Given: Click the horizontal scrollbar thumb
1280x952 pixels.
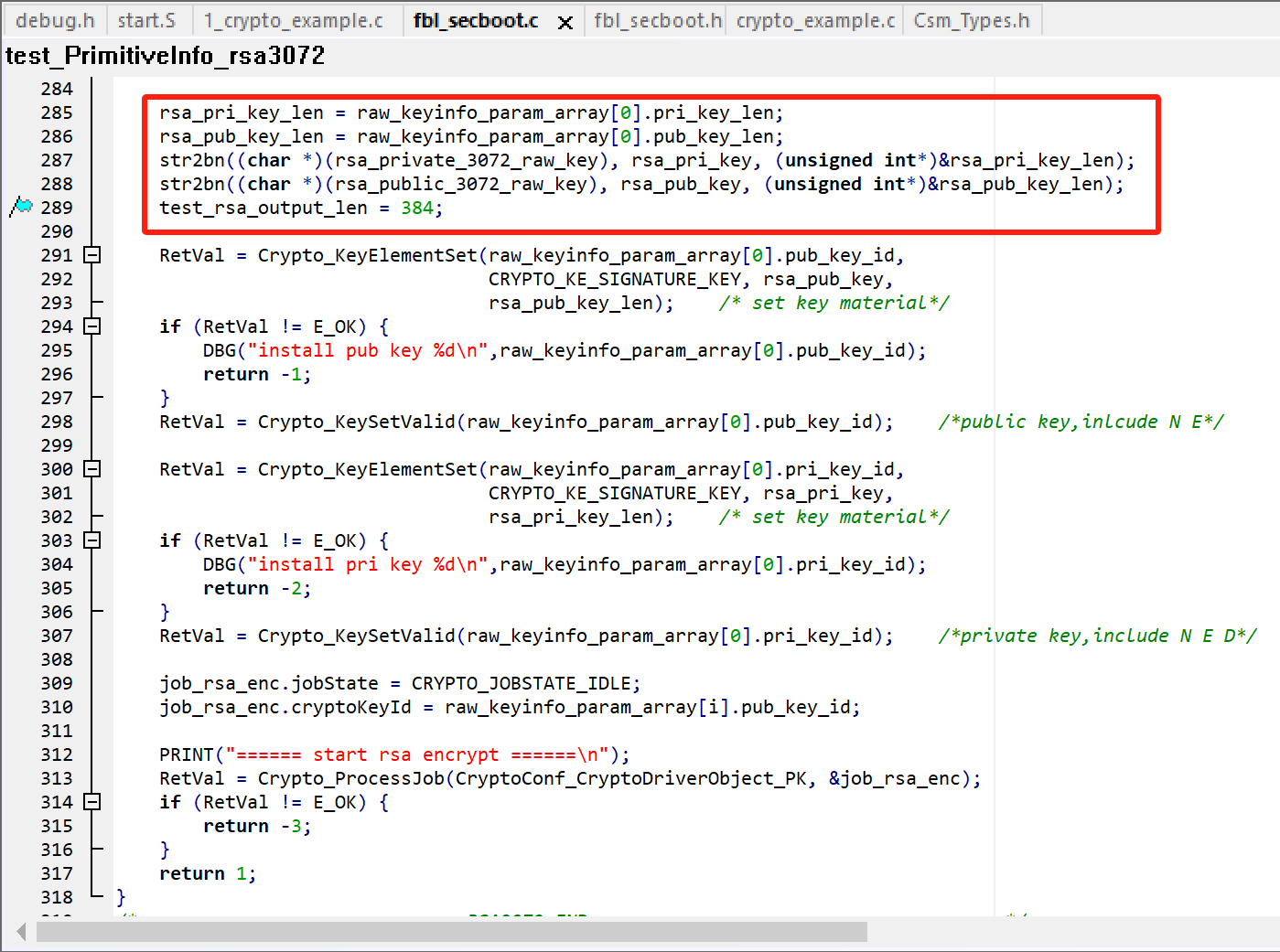Looking at the screenshot, I should click(x=451, y=932).
